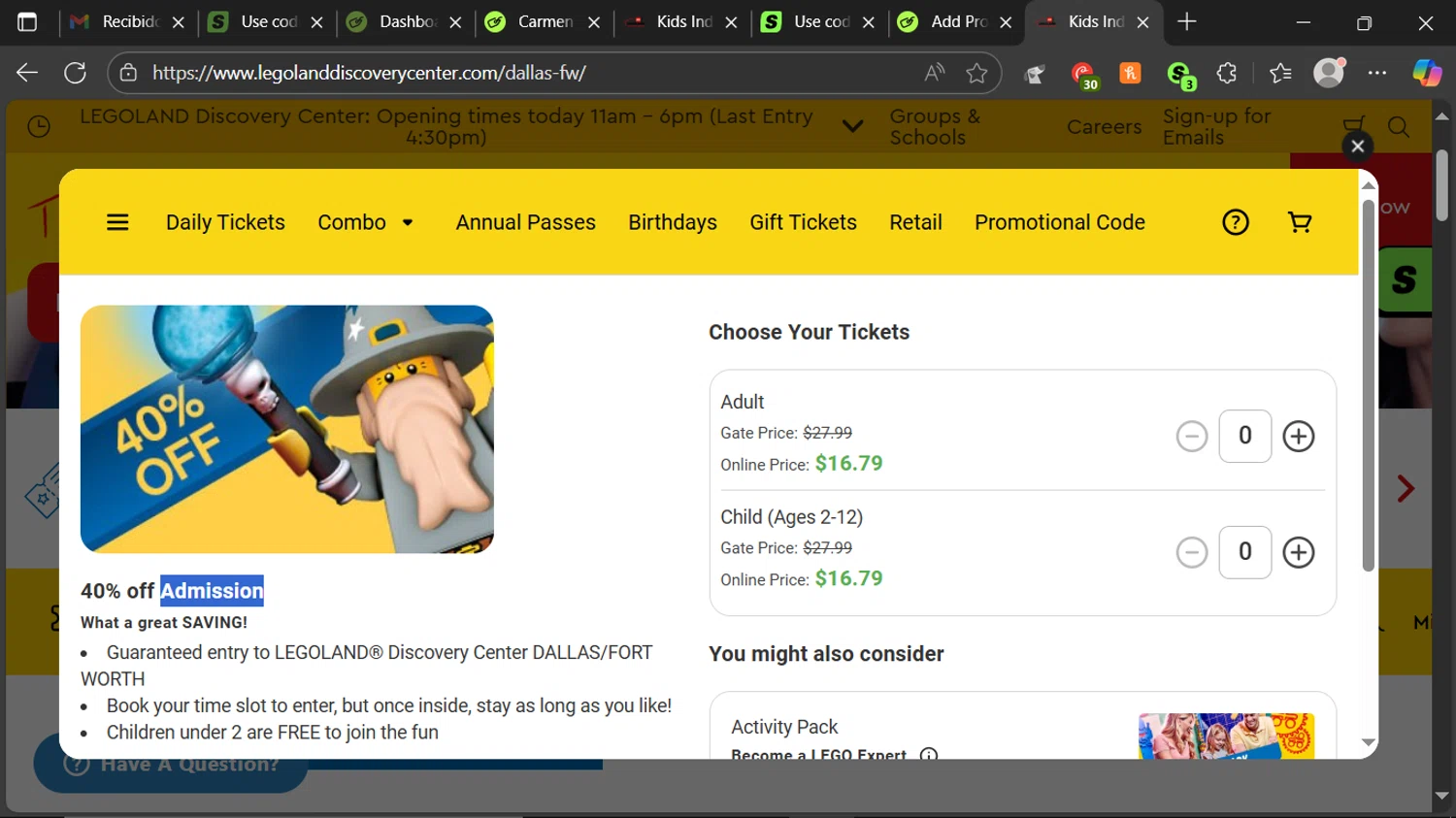The height and width of the screenshot is (818, 1456).
Task: Click the 40% off Admission heading
Action: (172, 591)
